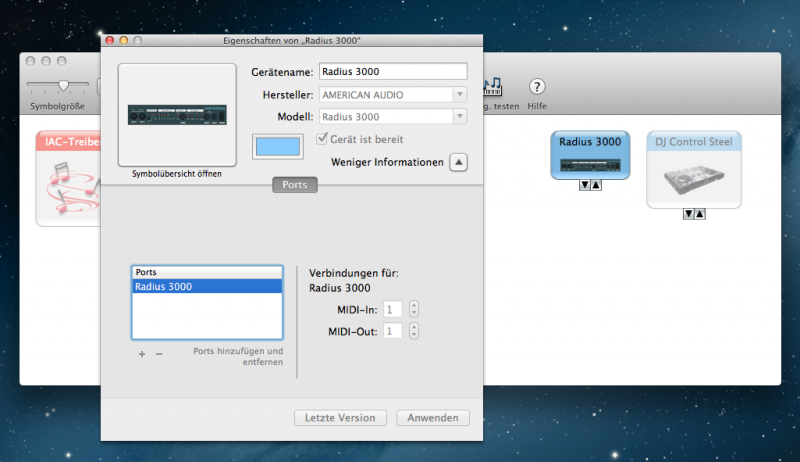800x462 pixels.
Task: Close the MIDI Studio background window
Action: [31, 61]
